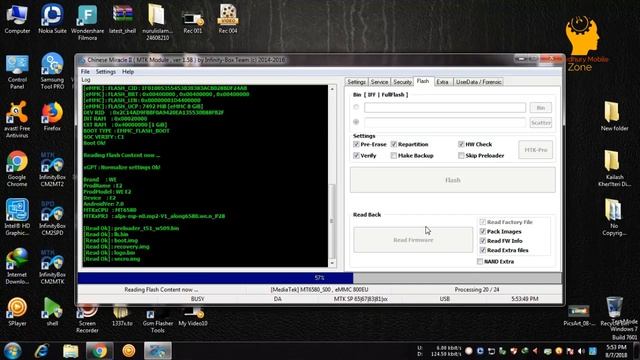Toggle the Read Extra files checkbox
Viewport: 640px width, 360px height.
pos(483,250)
